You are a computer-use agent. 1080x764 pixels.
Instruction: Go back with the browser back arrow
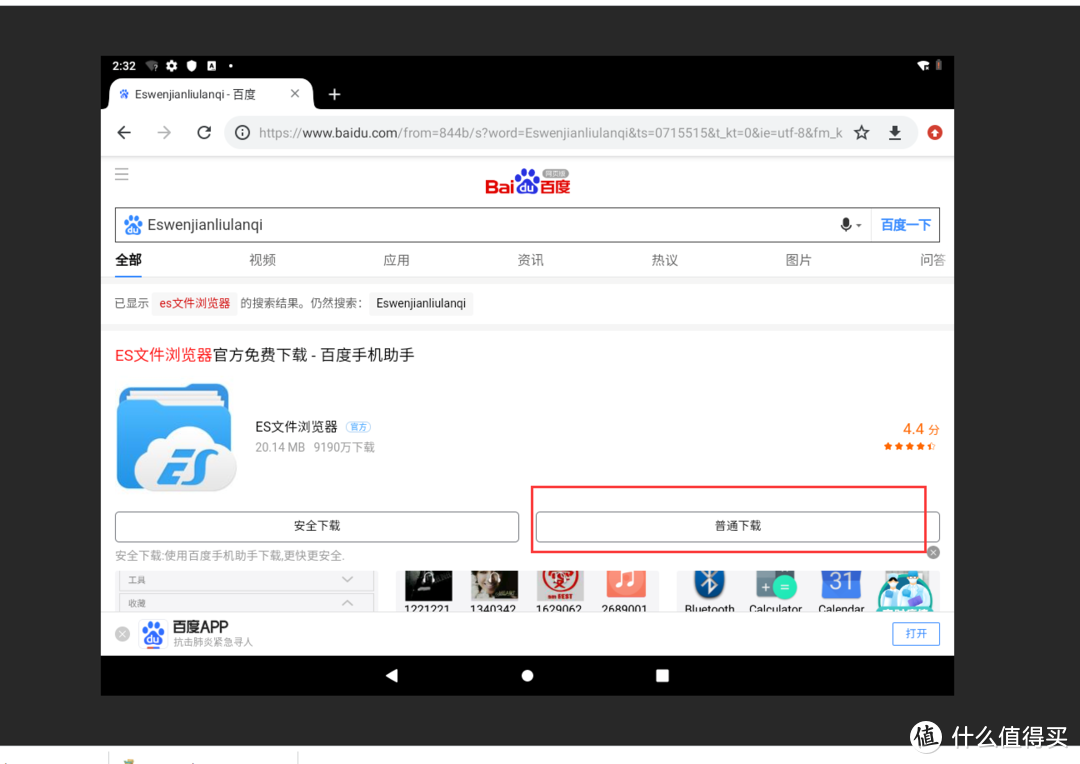coord(124,132)
